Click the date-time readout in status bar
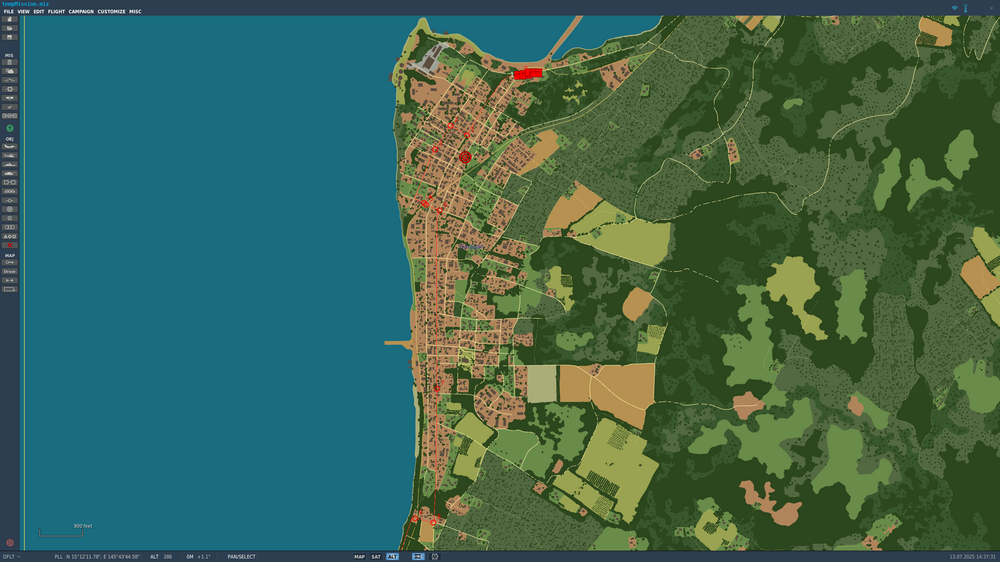The height and width of the screenshot is (562, 1000). pyautogui.click(x=972, y=557)
